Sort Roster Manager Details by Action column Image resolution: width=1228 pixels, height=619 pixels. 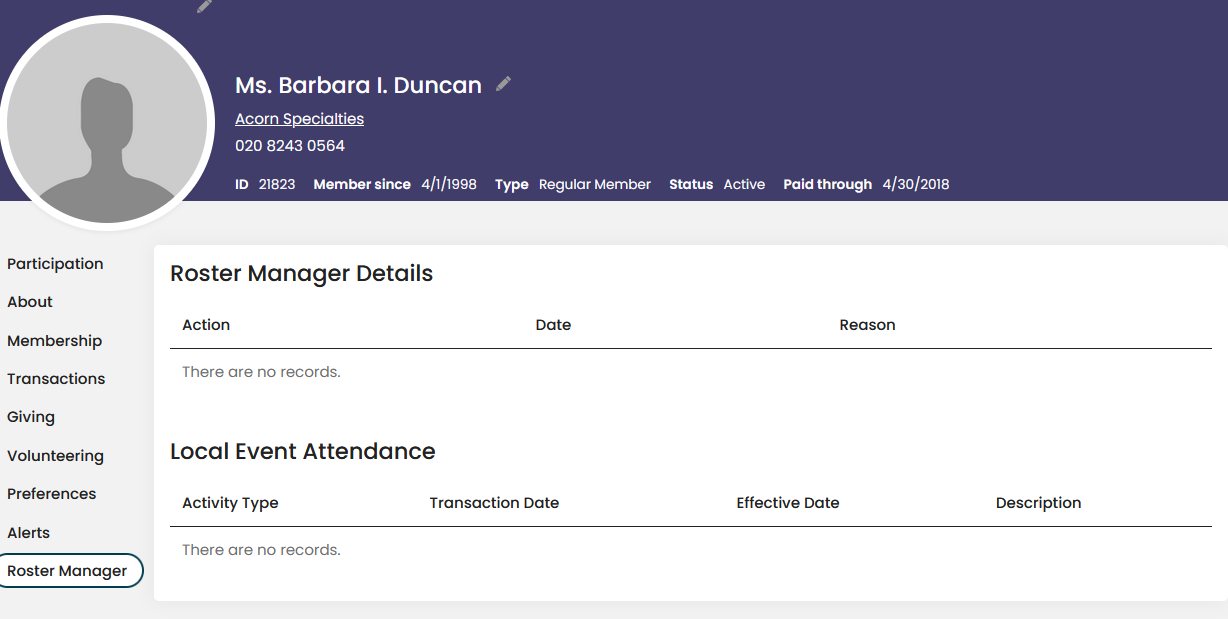[206, 325]
